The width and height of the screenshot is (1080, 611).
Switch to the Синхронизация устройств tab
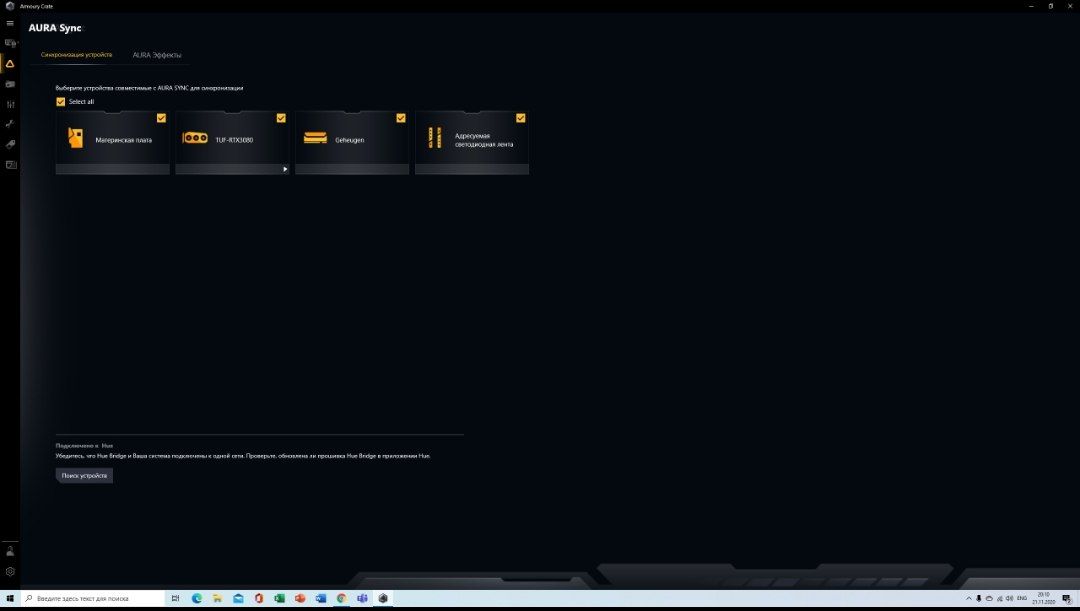tap(76, 54)
